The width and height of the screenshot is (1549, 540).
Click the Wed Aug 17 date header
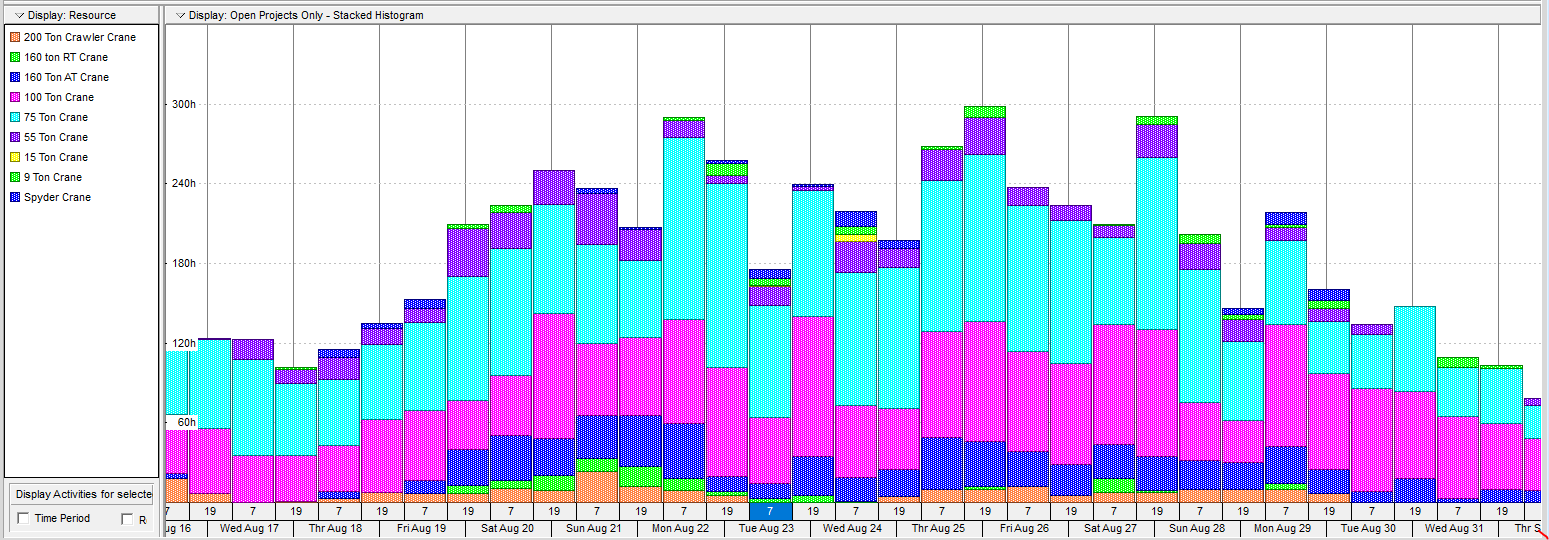(250, 528)
